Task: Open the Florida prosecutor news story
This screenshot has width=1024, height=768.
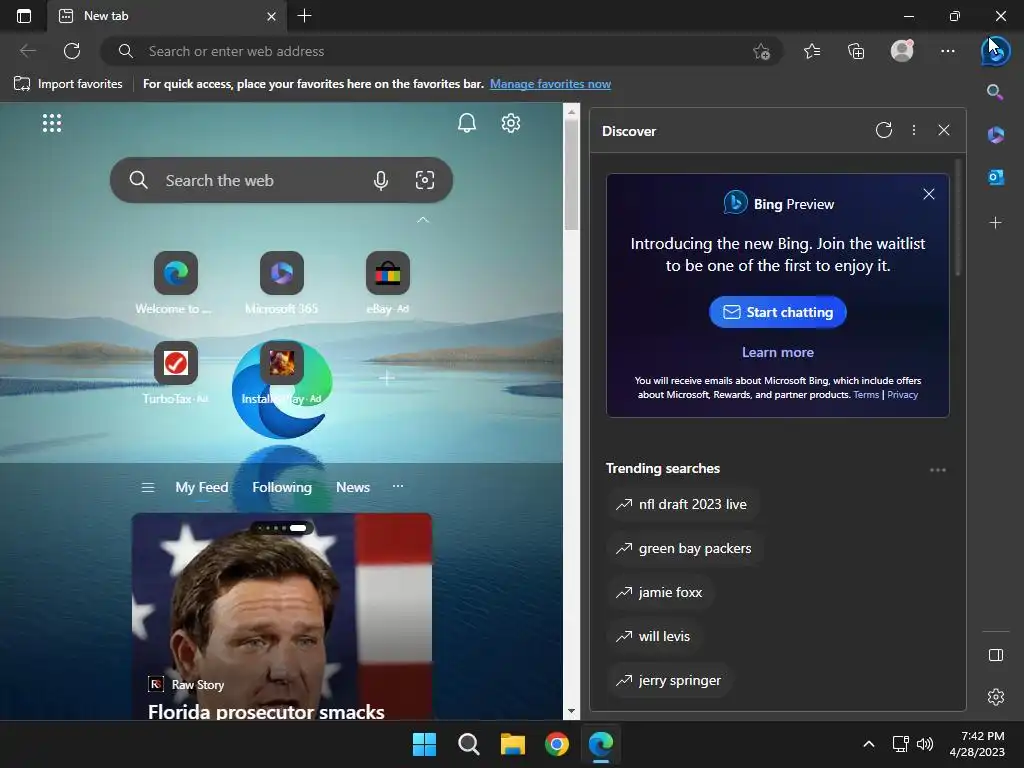Action: (281, 616)
